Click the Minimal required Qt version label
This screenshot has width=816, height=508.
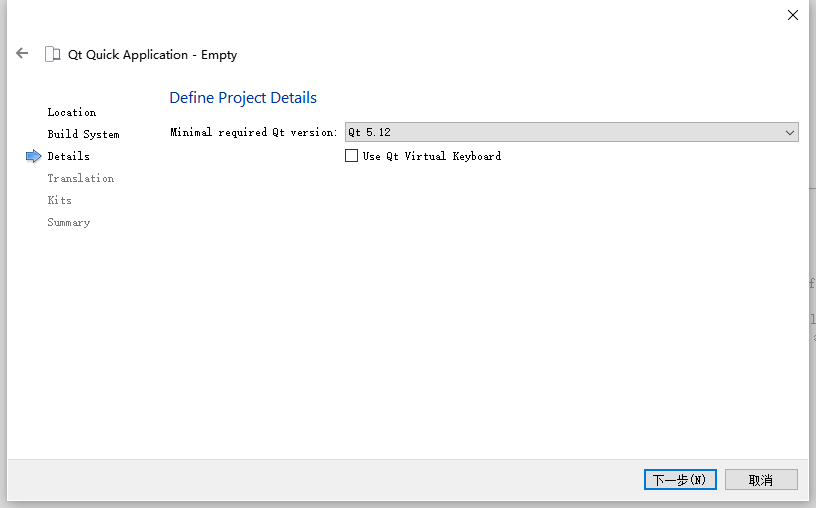click(x=253, y=132)
